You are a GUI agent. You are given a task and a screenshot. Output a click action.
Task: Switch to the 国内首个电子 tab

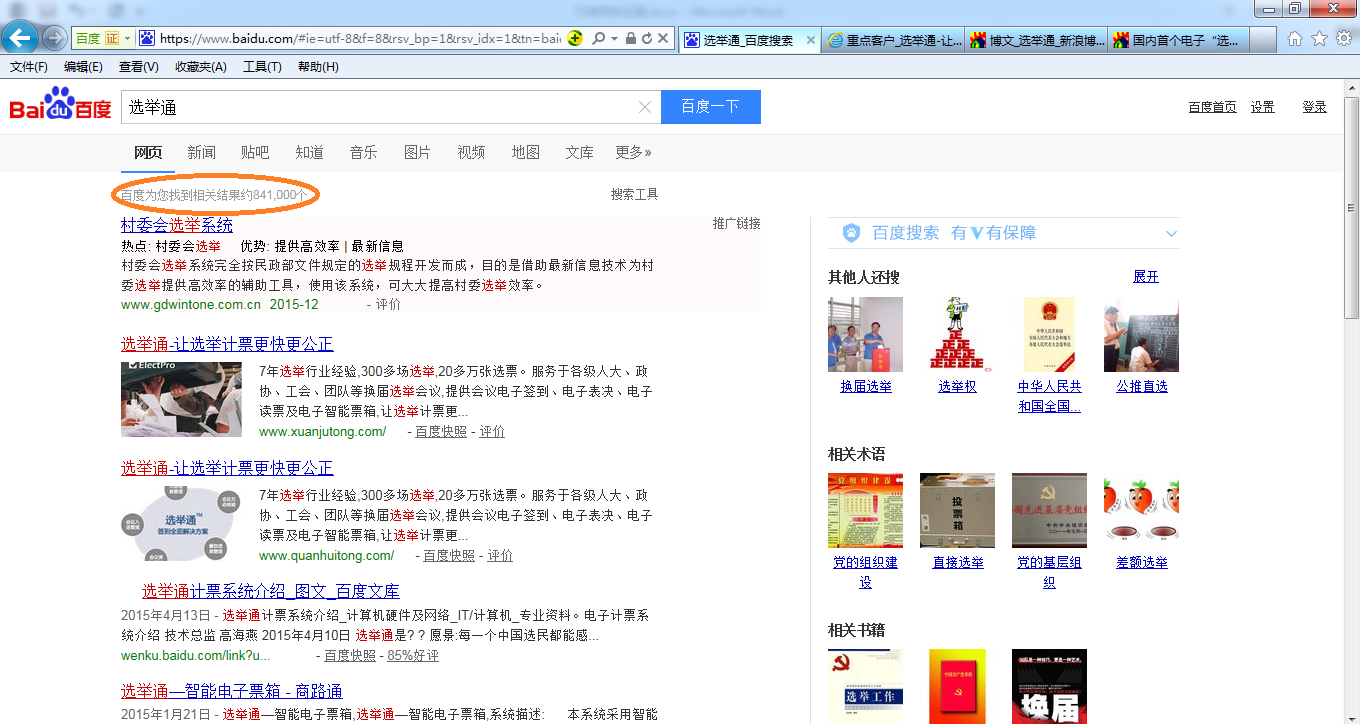(x=1180, y=41)
